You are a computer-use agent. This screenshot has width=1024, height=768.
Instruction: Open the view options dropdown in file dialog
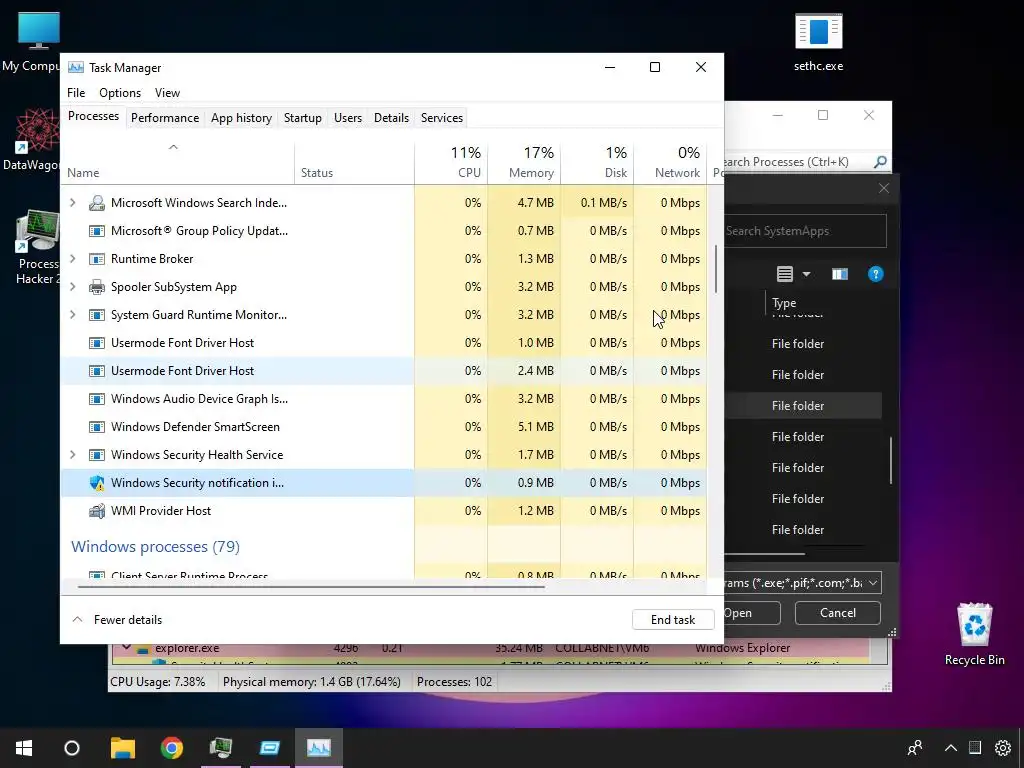pyautogui.click(x=807, y=274)
